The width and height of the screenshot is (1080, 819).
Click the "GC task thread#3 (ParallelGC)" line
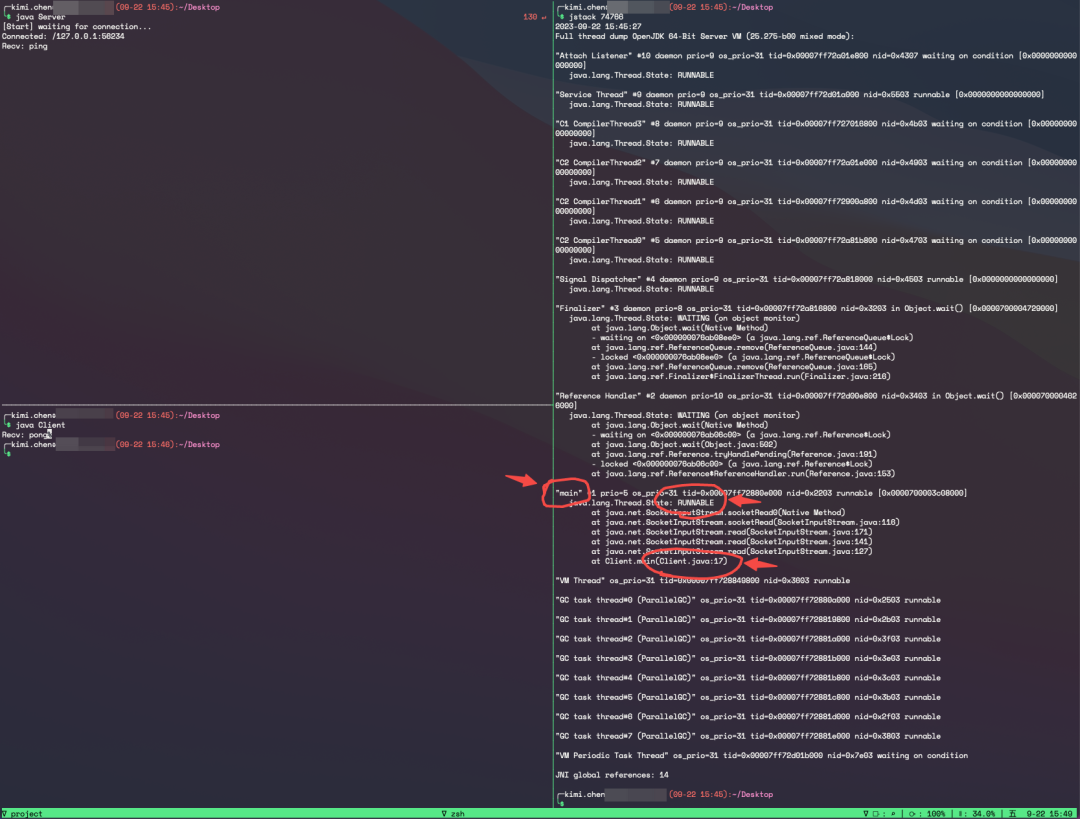(748, 658)
